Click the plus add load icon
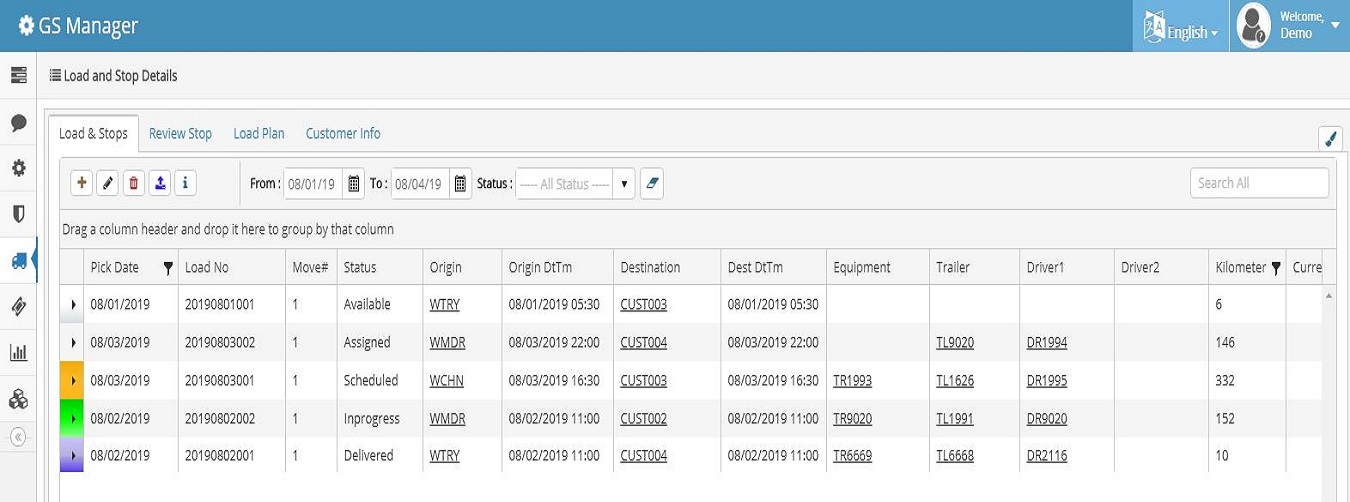Image resolution: width=1350 pixels, height=502 pixels. (82, 183)
